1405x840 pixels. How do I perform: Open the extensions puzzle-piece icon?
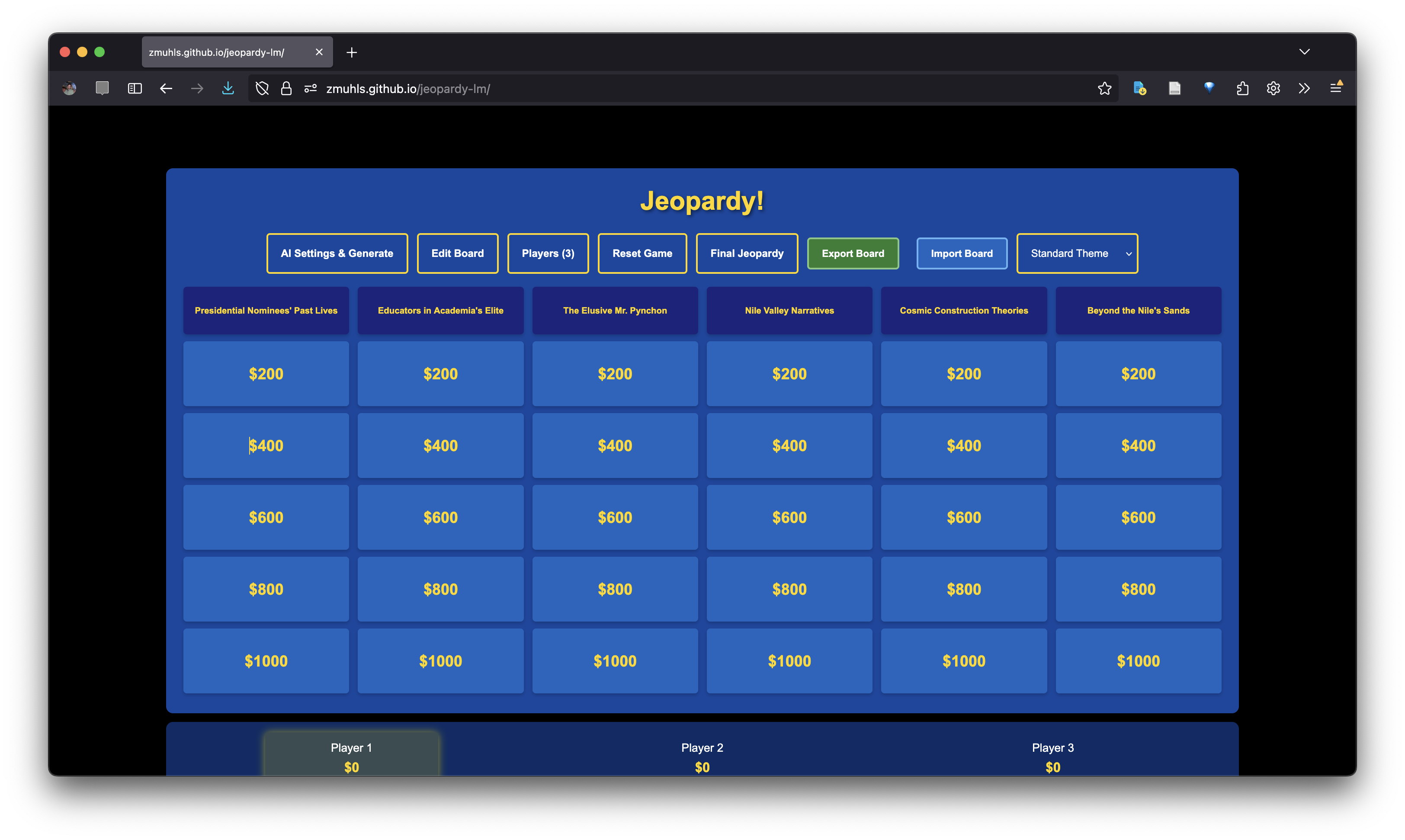click(x=1242, y=88)
